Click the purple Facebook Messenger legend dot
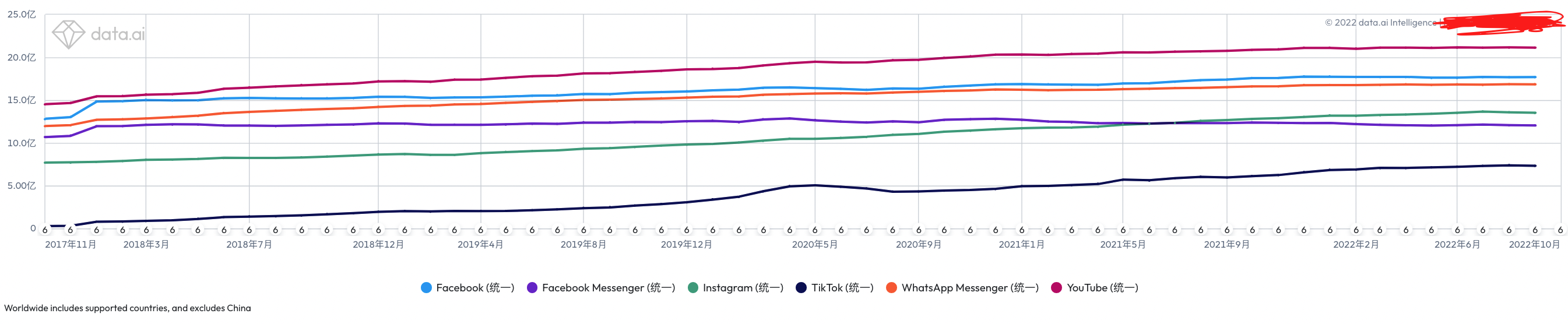 click(532, 287)
